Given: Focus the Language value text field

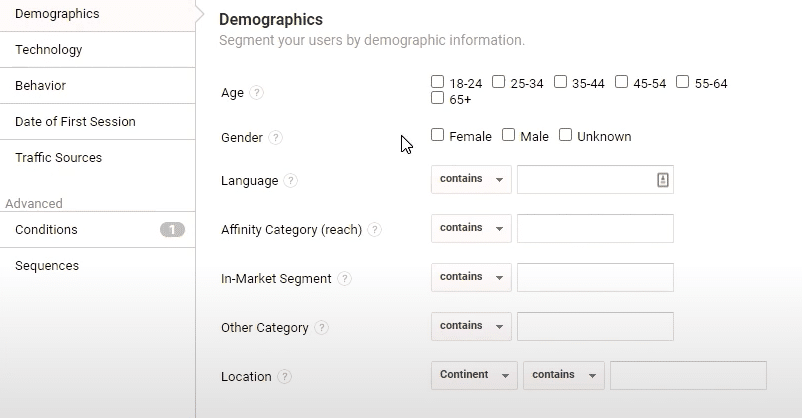Looking at the screenshot, I should 595,180.
